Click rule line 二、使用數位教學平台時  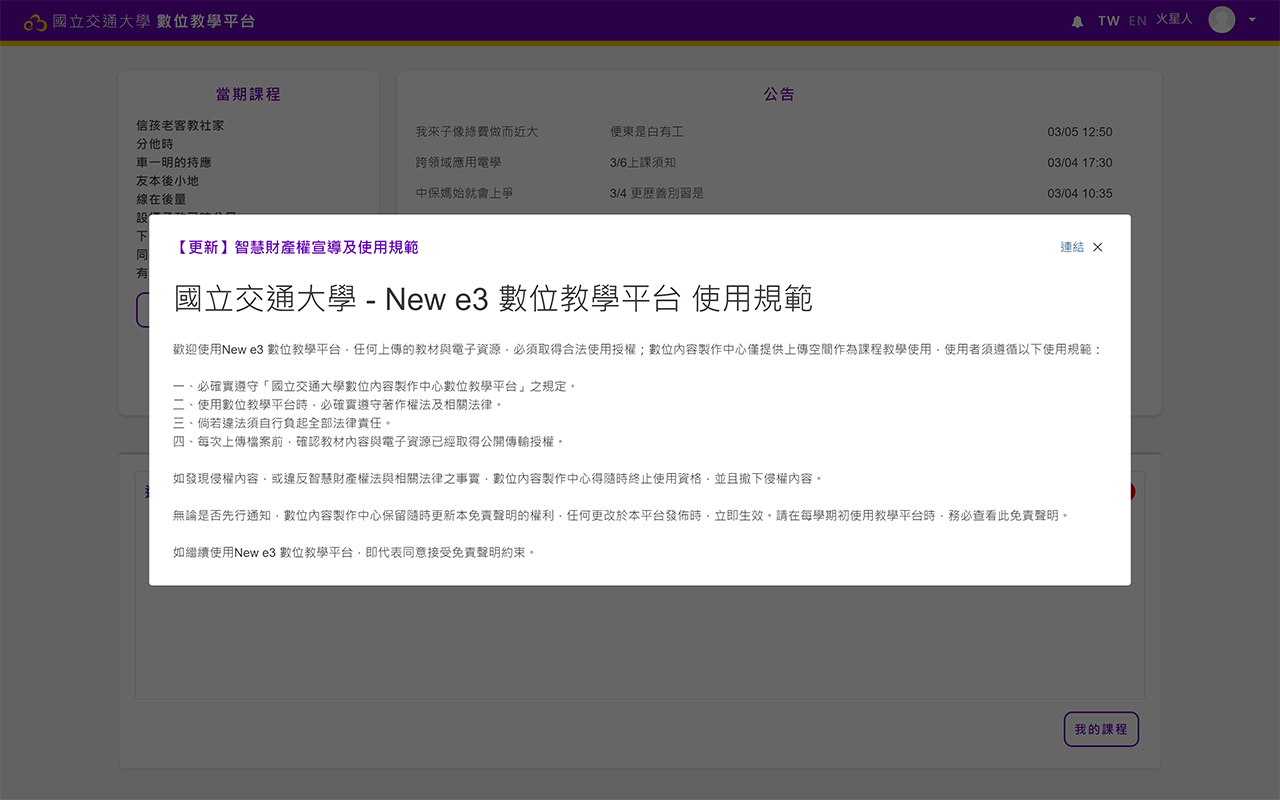click(x=337, y=405)
